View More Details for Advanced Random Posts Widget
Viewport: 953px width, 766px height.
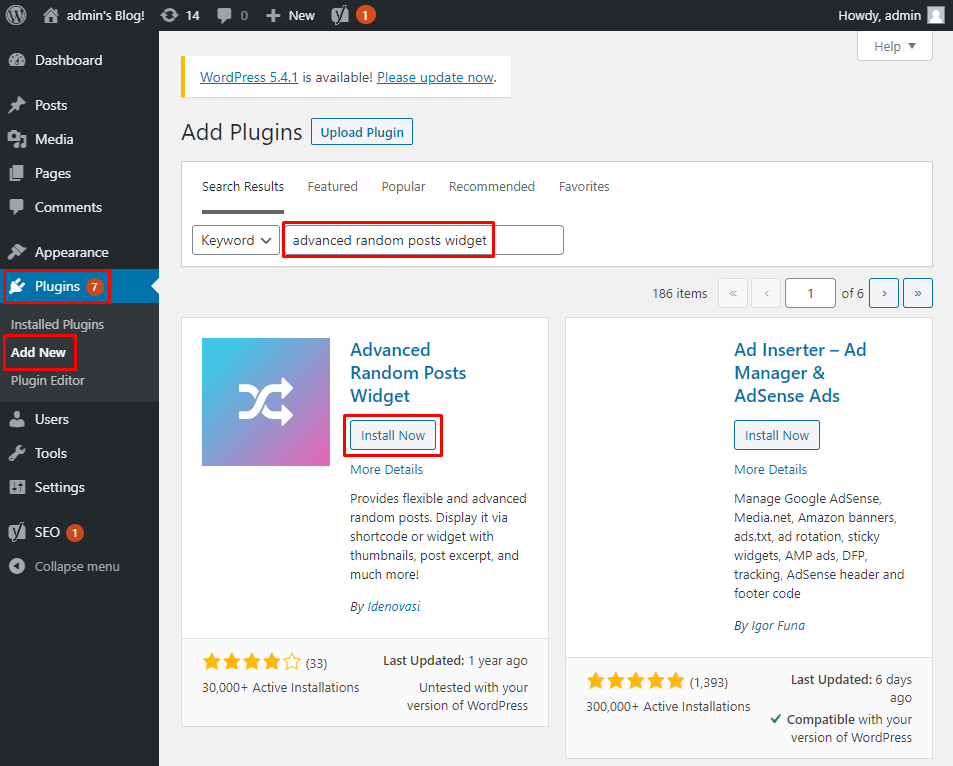tap(387, 469)
